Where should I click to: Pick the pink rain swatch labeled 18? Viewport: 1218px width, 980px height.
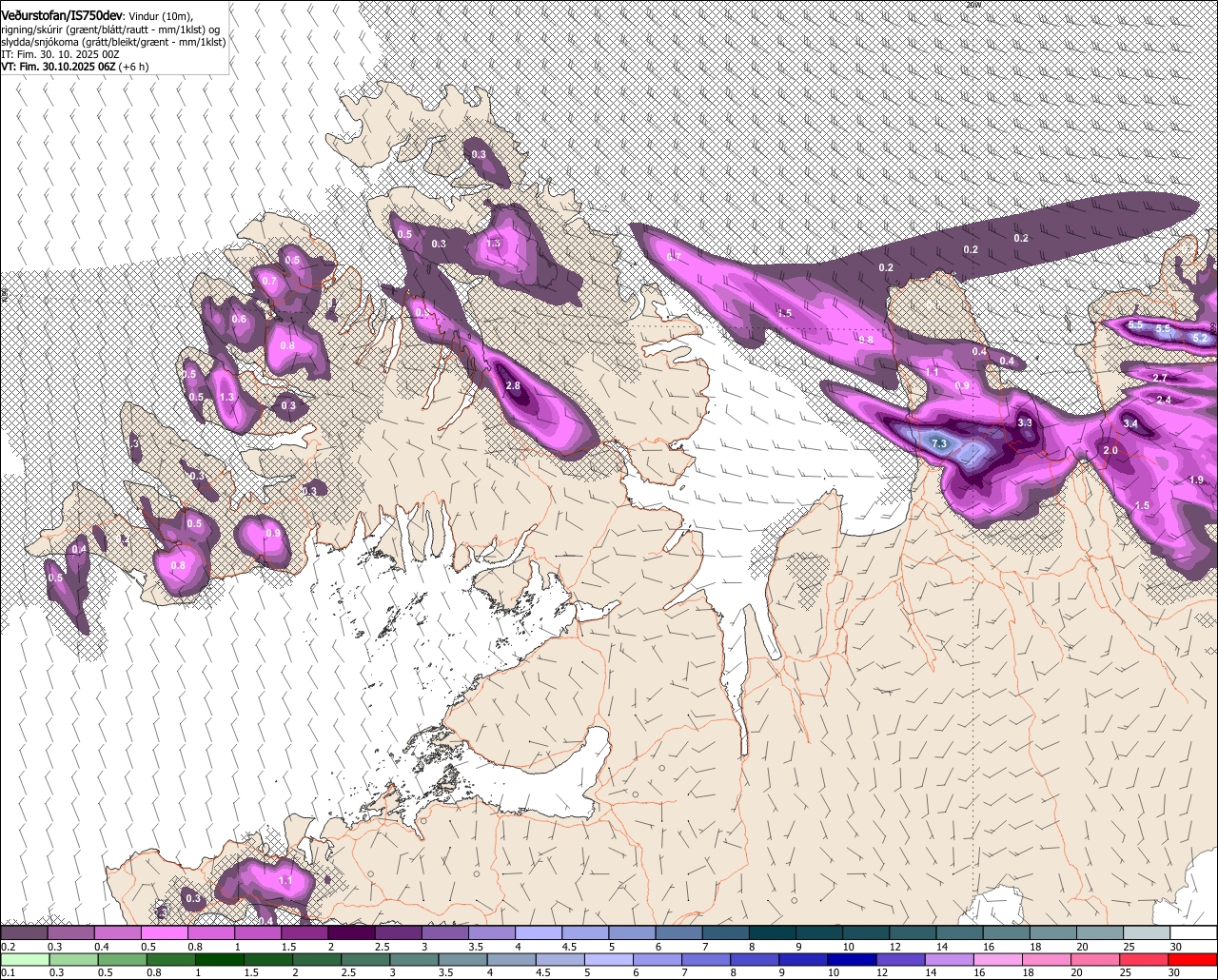(x=1048, y=959)
